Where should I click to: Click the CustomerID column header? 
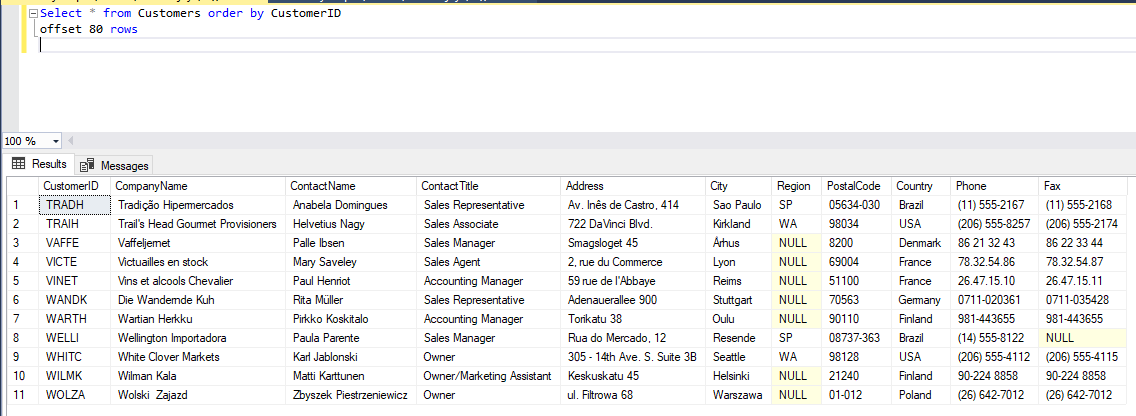click(70, 186)
